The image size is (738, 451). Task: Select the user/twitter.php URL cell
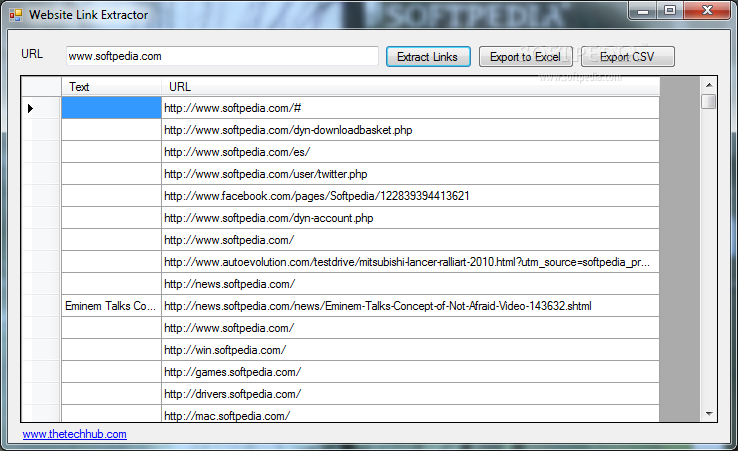pyautogui.click(x=410, y=174)
